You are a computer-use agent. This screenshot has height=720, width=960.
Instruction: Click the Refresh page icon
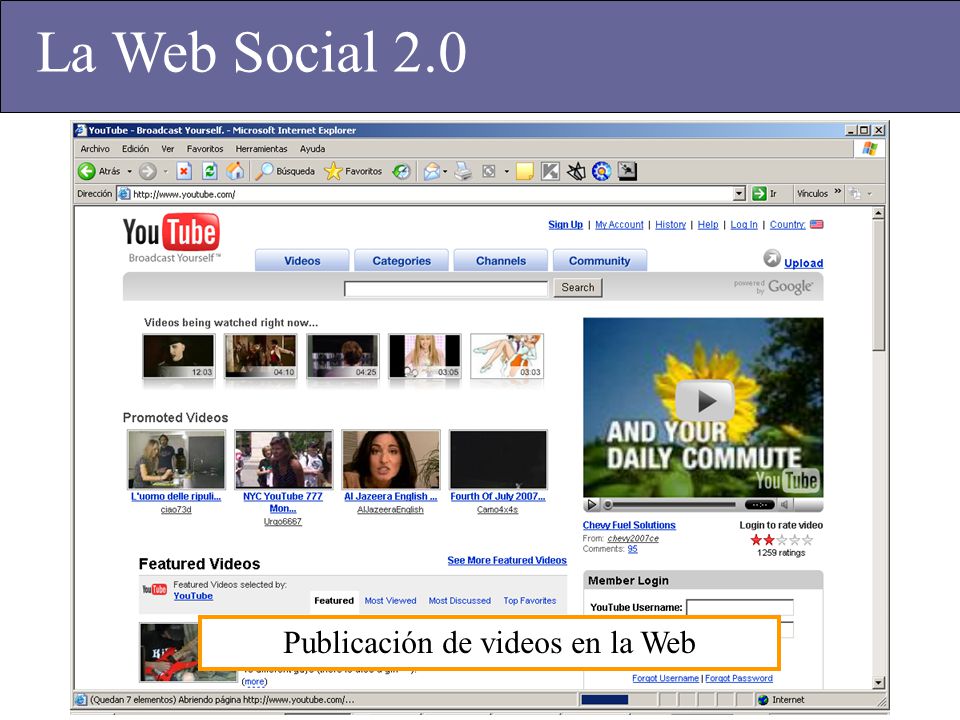click(209, 171)
